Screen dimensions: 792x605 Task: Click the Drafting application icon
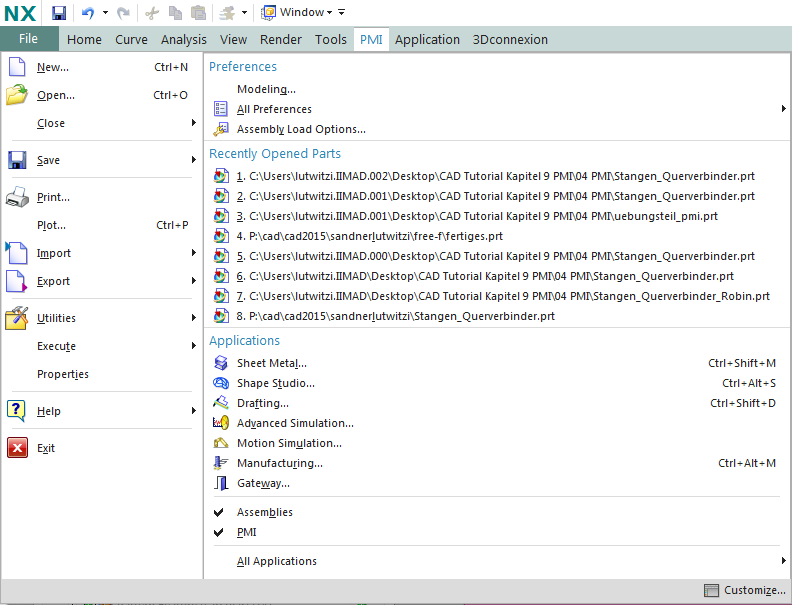(x=221, y=402)
